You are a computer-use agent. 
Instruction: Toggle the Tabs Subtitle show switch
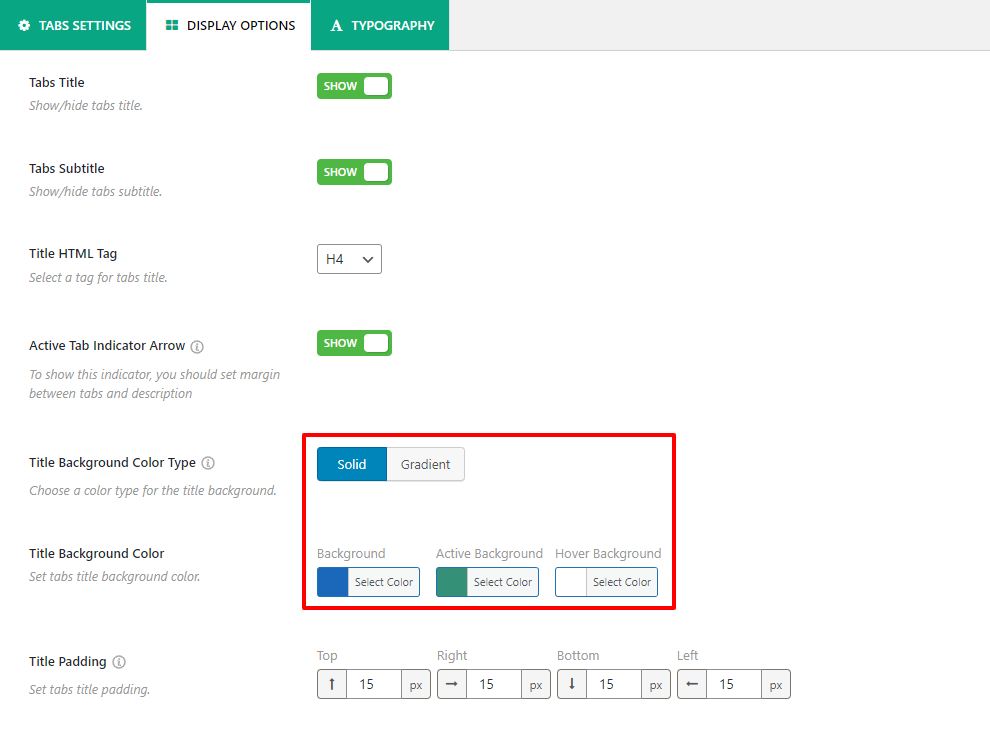tap(354, 172)
